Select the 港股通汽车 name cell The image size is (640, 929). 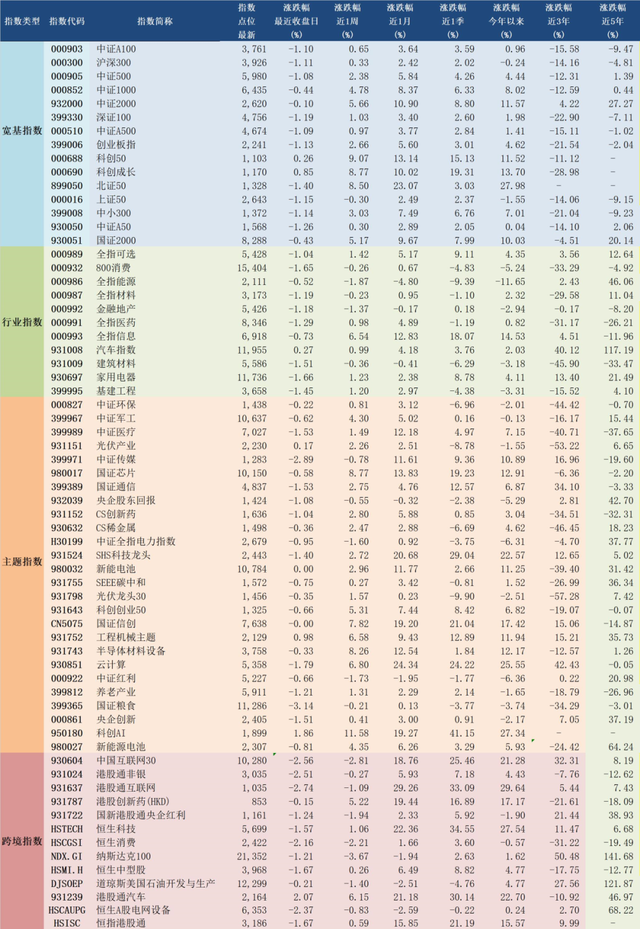coord(121,897)
